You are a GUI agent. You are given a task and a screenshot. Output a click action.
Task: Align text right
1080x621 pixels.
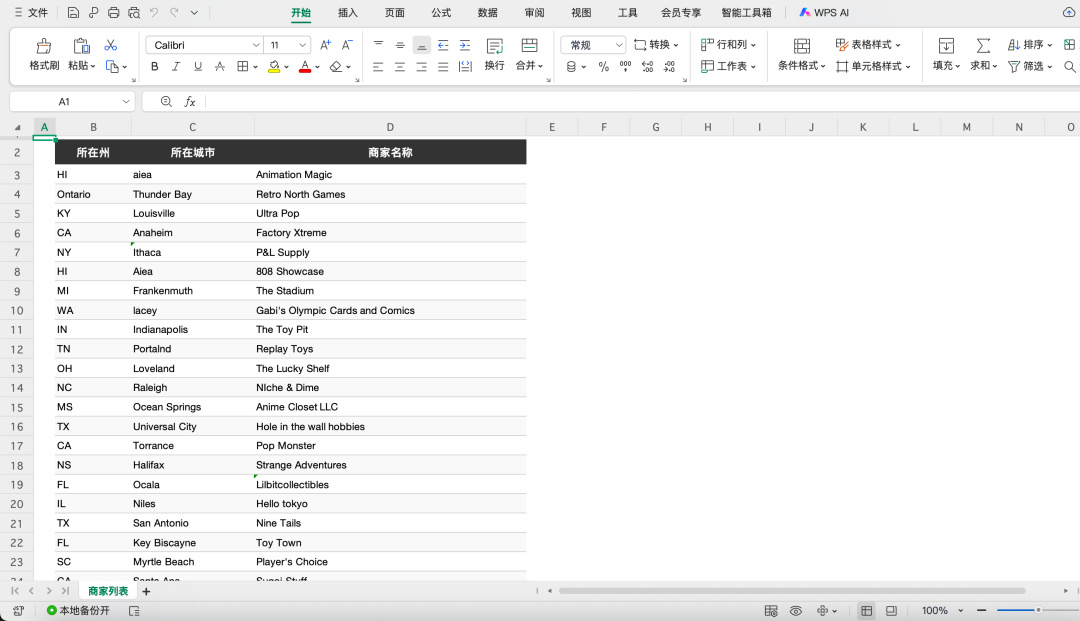[x=422, y=67]
